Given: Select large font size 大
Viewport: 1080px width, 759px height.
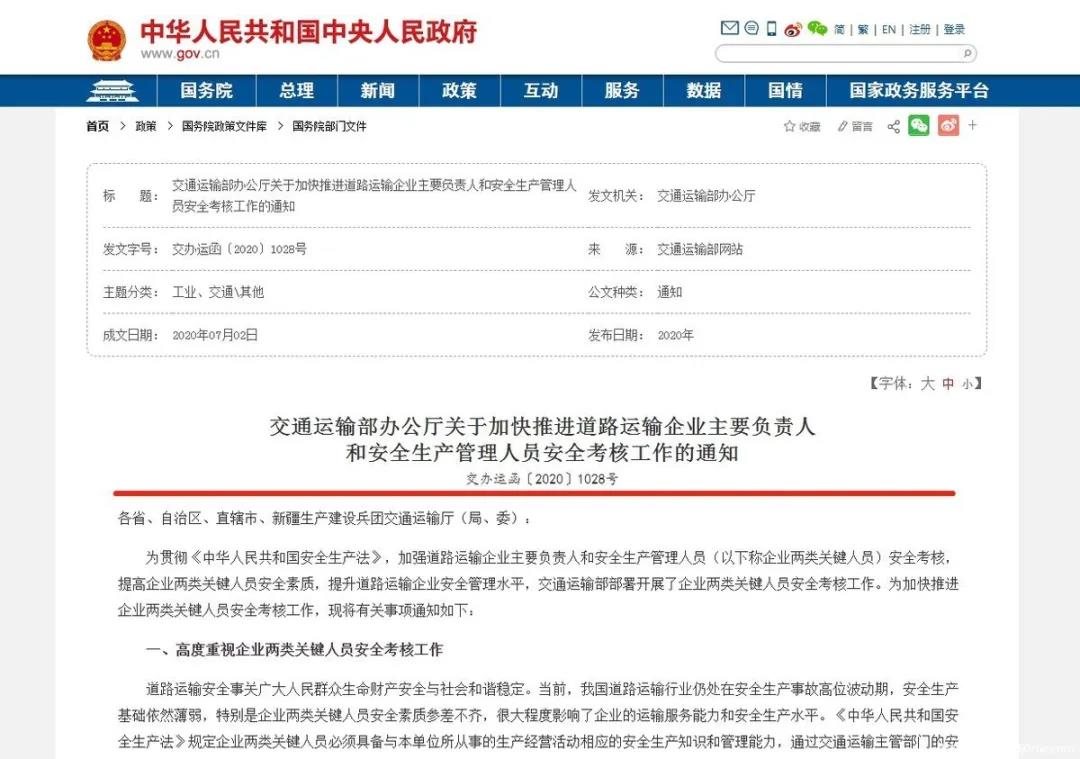Looking at the screenshot, I should (927, 384).
